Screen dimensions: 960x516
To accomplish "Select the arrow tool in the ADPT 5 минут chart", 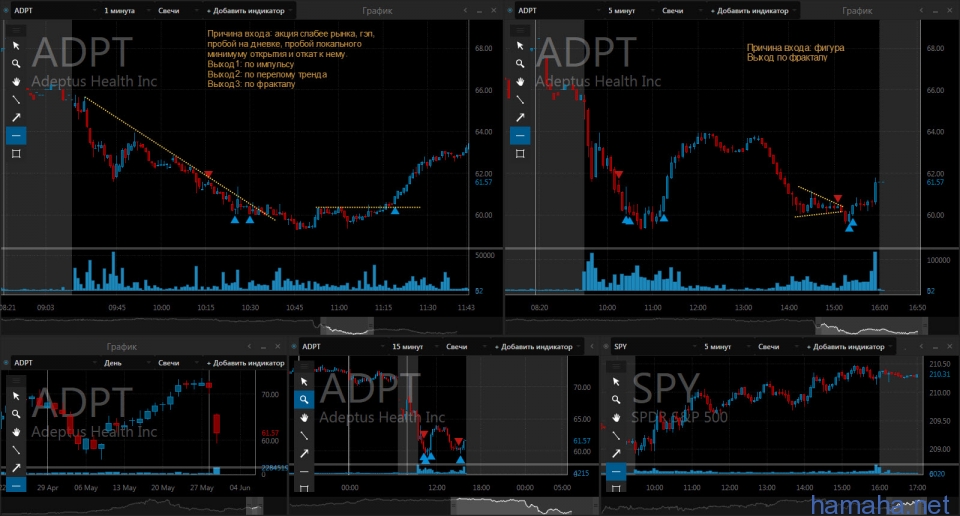I will coord(520,117).
